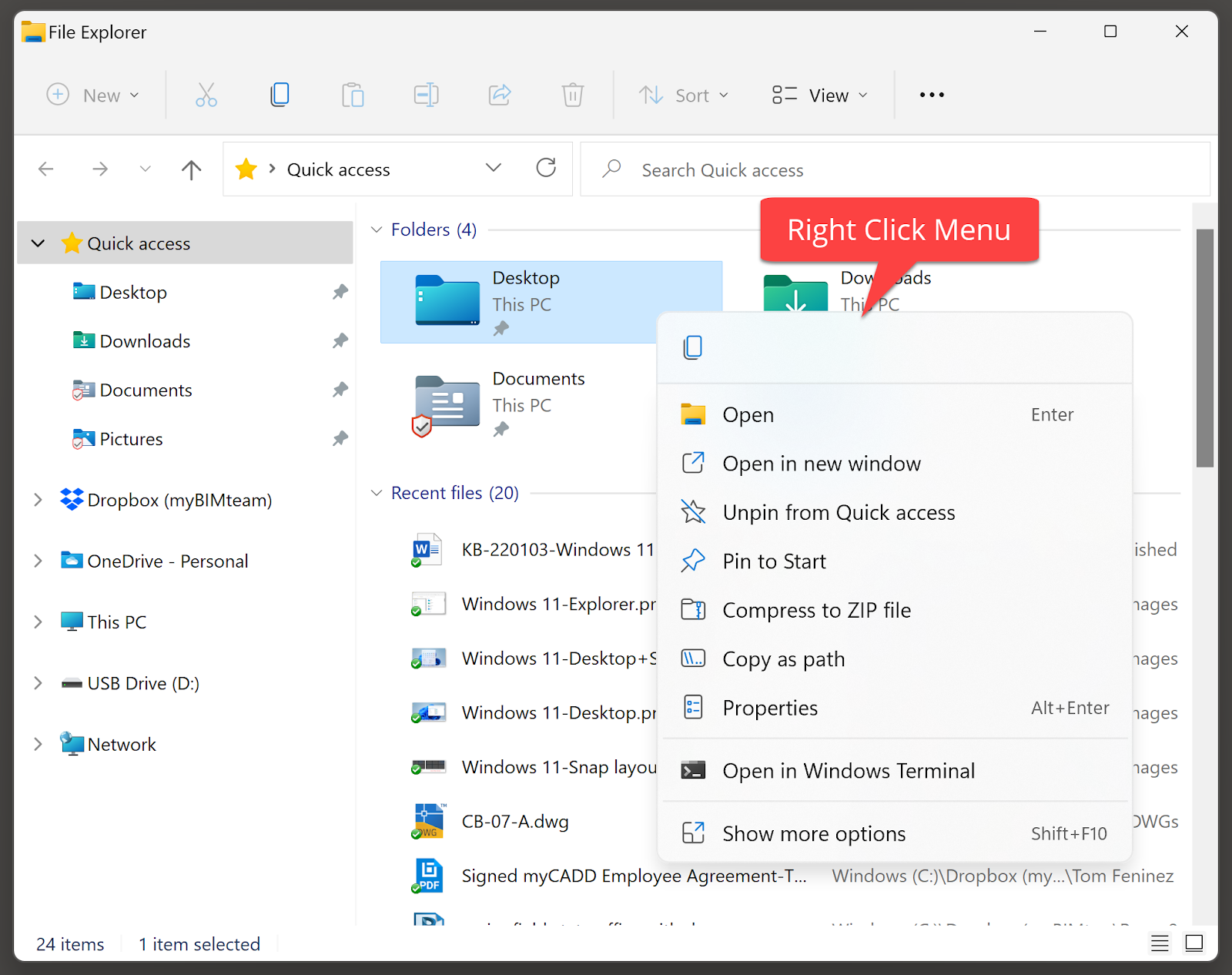Select Downloads in the navigation pane
Image resolution: width=1232 pixels, height=975 pixels.
[x=145, y=341]
